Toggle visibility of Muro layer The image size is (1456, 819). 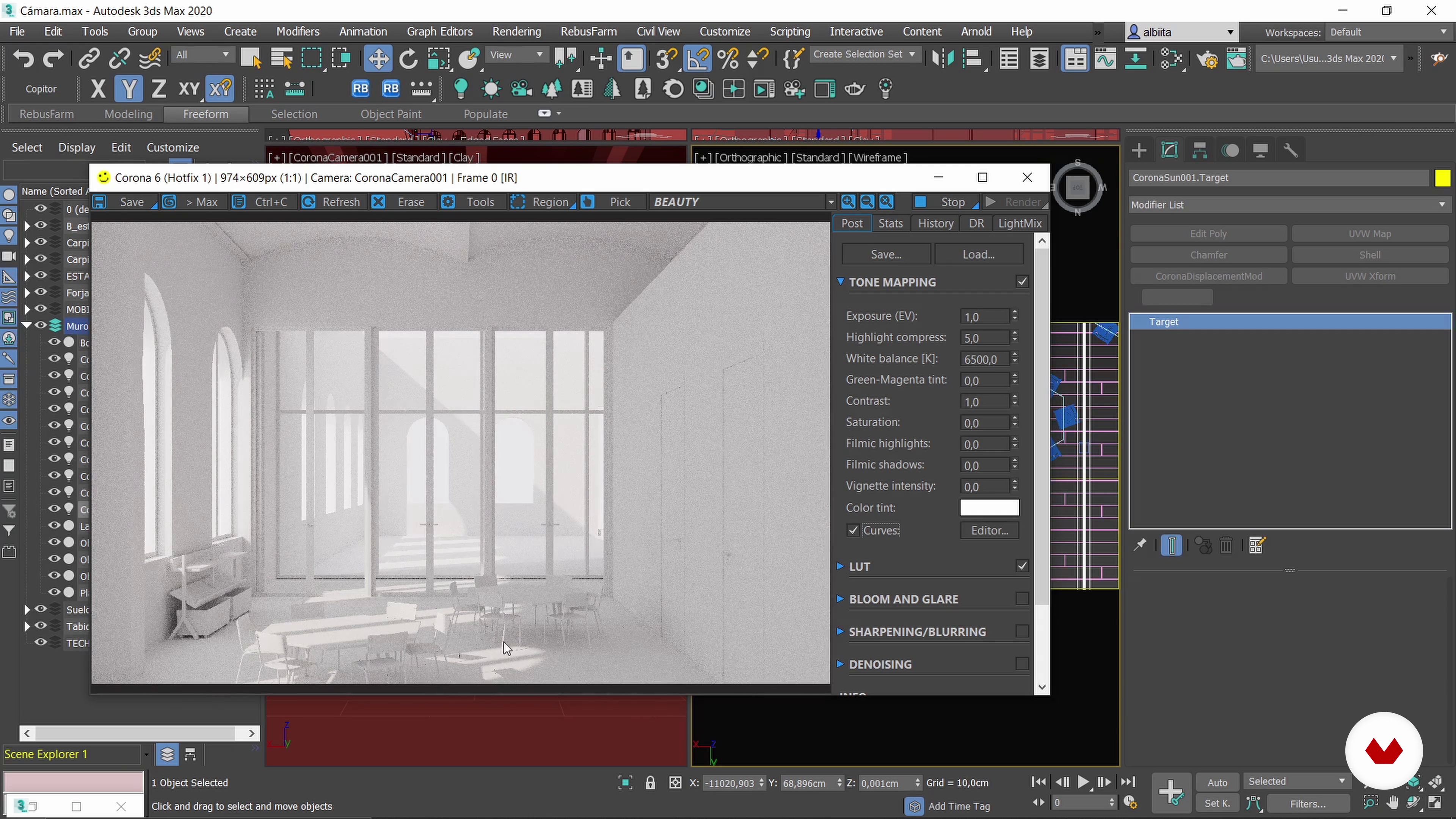point(41,325)
